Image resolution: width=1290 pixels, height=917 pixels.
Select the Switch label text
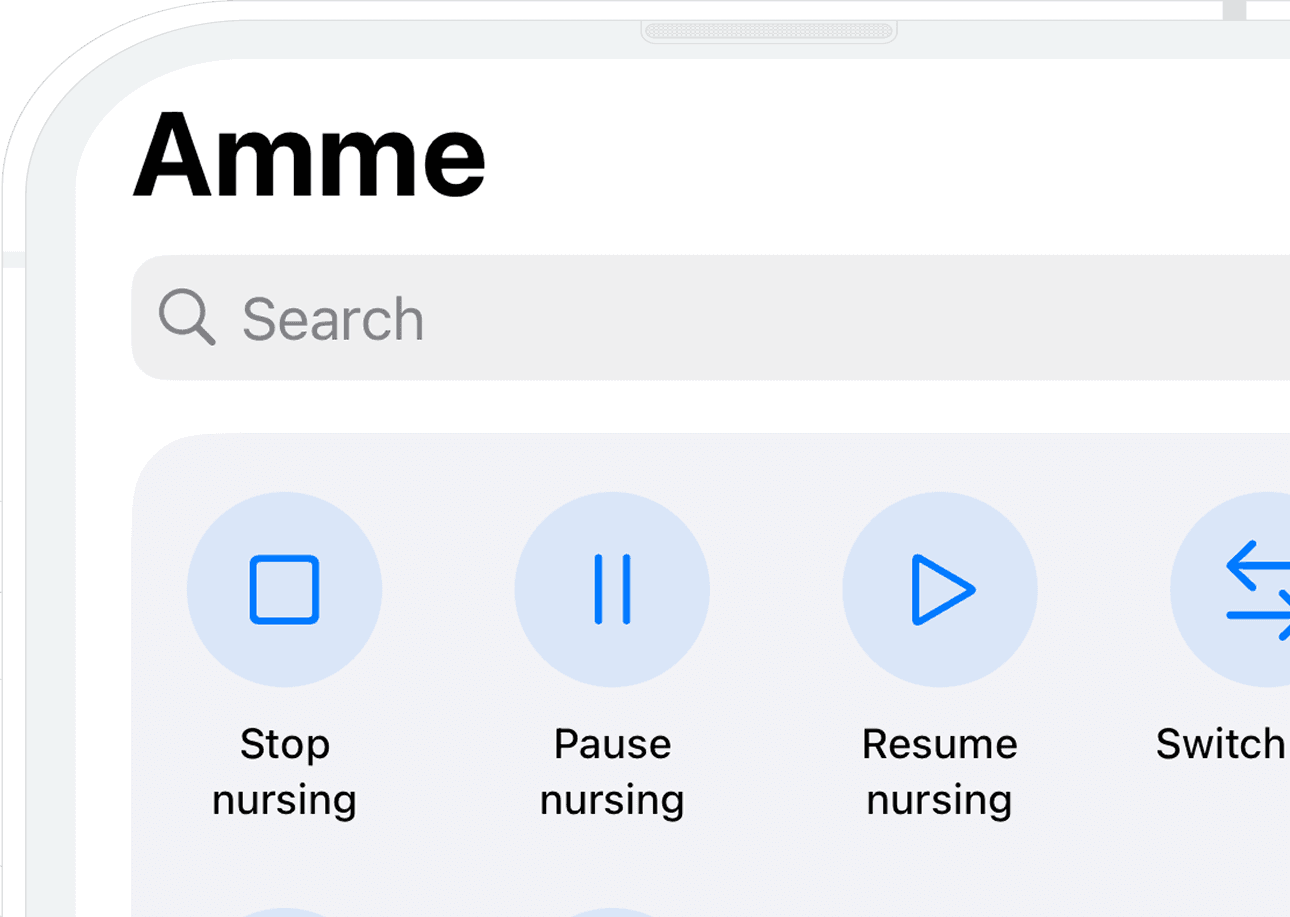1218,743
